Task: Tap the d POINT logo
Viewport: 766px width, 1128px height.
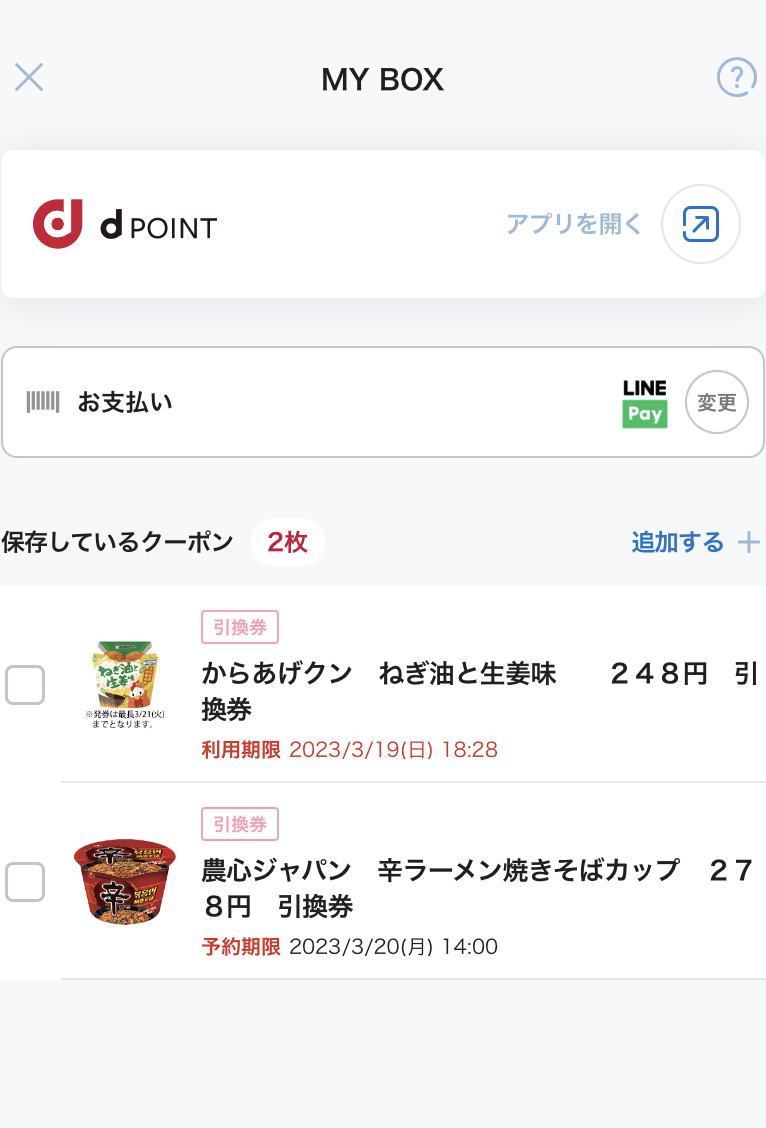Action: 124,224
